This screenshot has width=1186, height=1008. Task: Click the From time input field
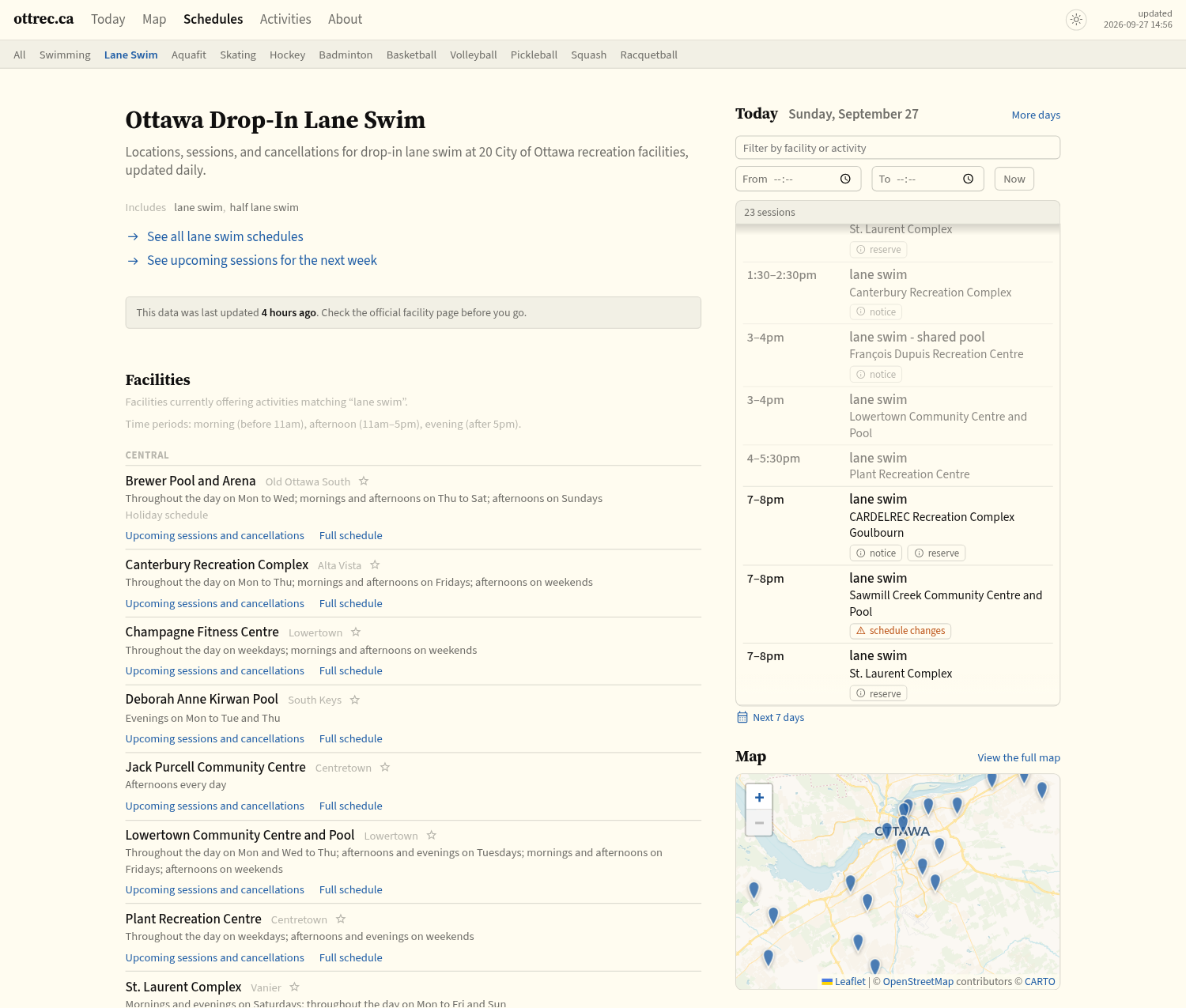pyautogui.click(x=798, y=179)
